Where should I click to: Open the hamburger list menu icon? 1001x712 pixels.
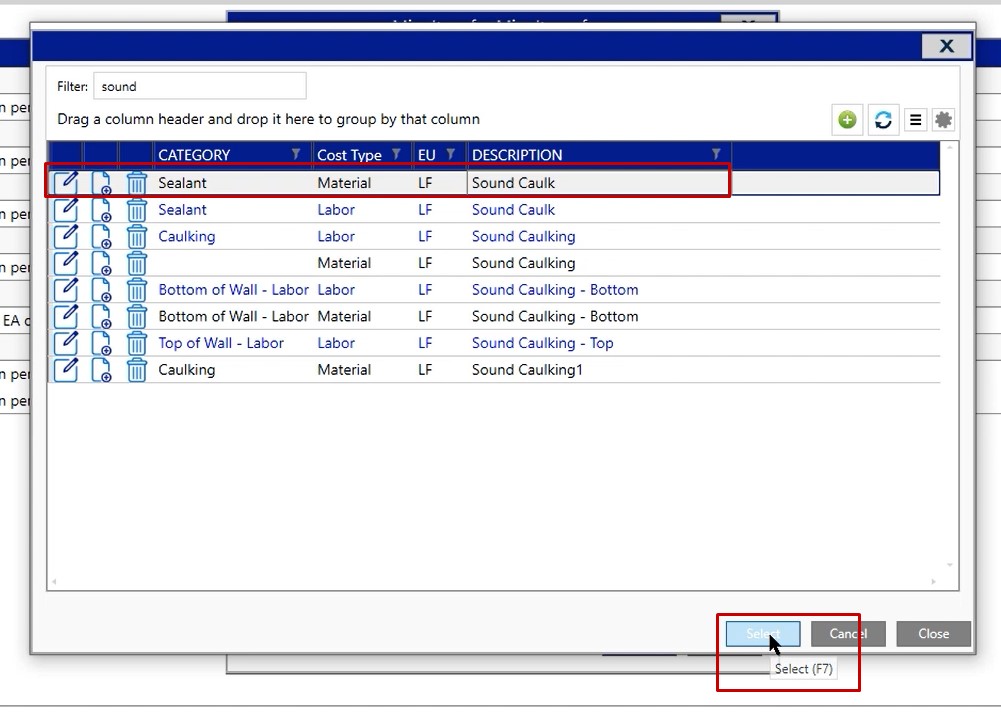915,120
